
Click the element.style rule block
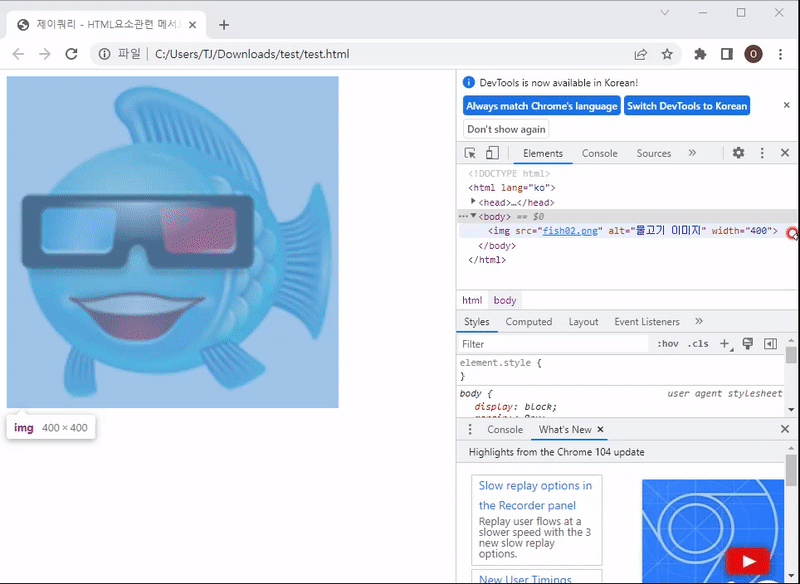[x=620, y=369]
